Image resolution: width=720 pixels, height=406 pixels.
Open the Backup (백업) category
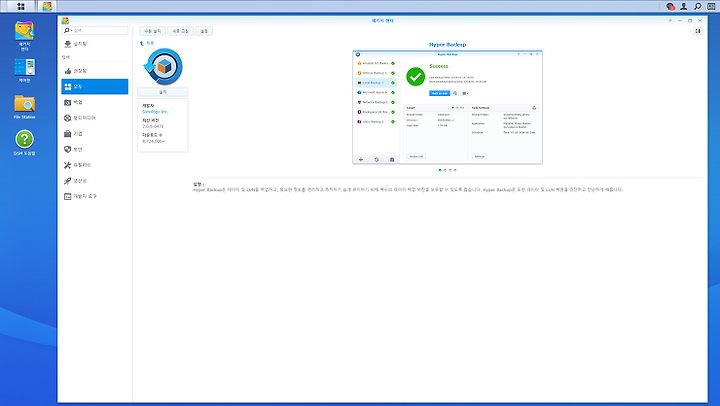(95, 102)
